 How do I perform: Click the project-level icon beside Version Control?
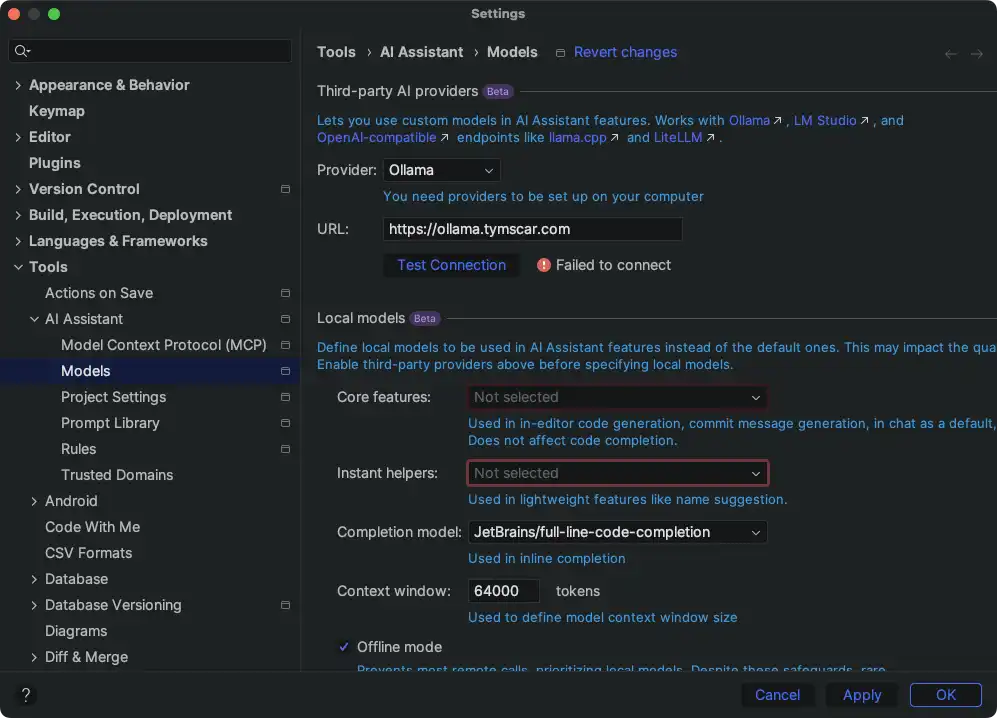pos(285,189)
